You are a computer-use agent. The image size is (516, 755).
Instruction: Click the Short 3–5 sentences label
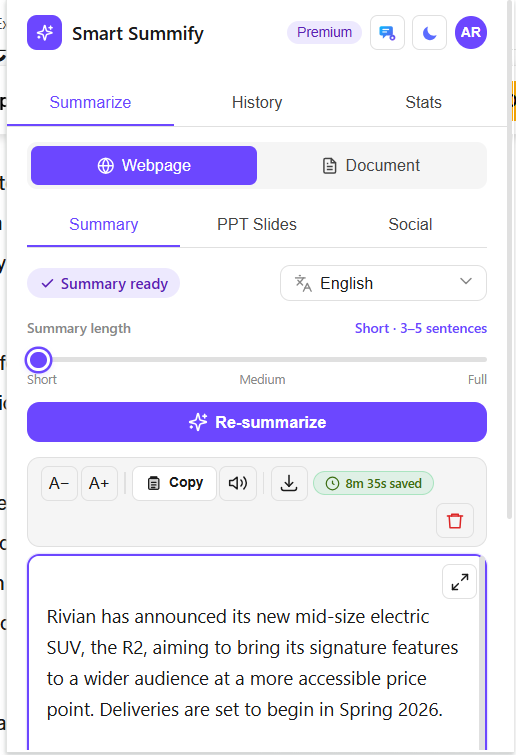point(421,328)
